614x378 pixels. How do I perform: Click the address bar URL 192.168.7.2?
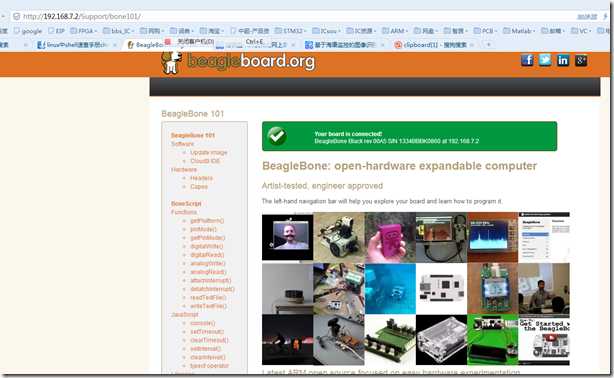click(x=81, y=16)
